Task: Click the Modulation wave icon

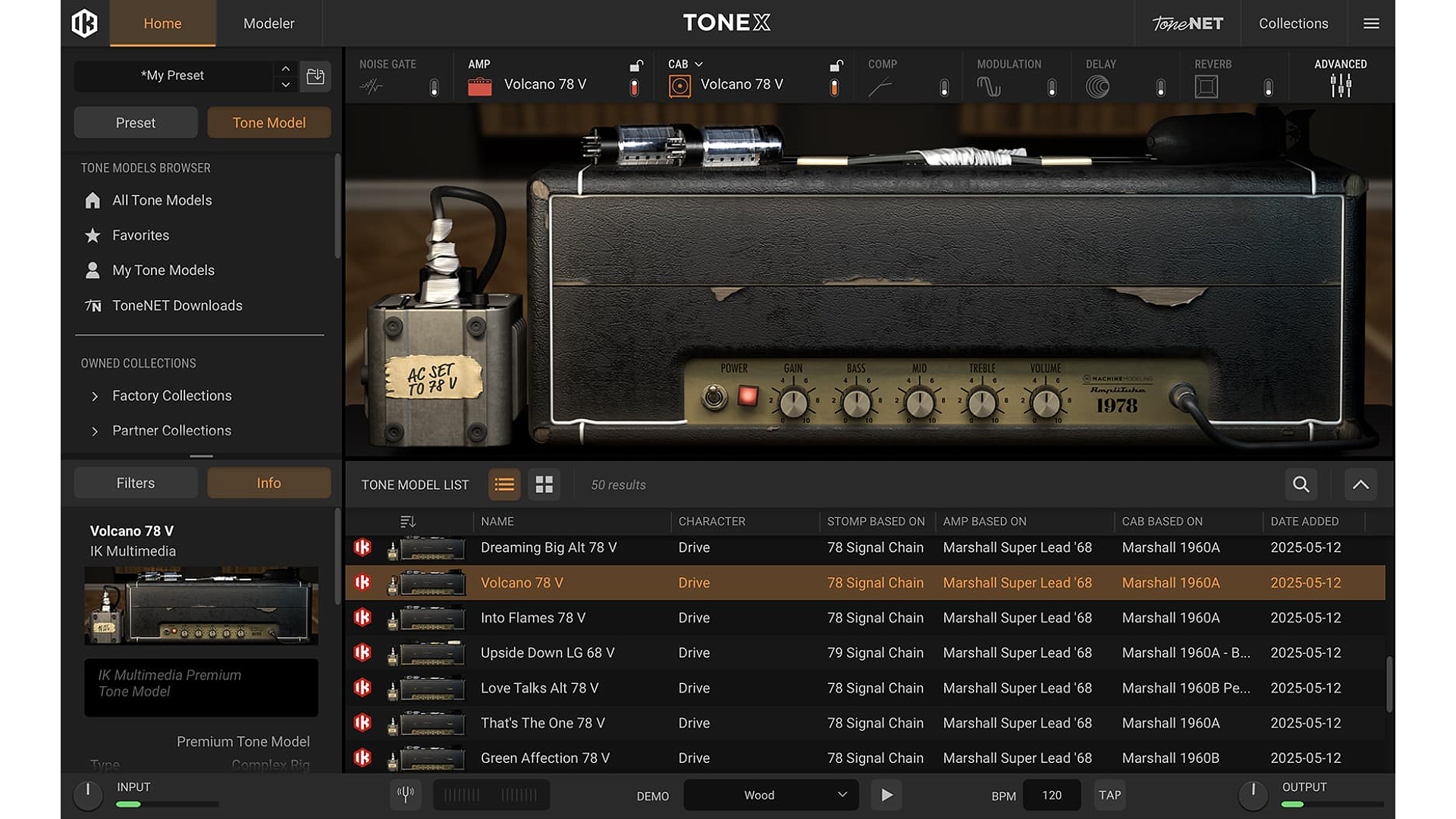Action: [x=989, y=86]
